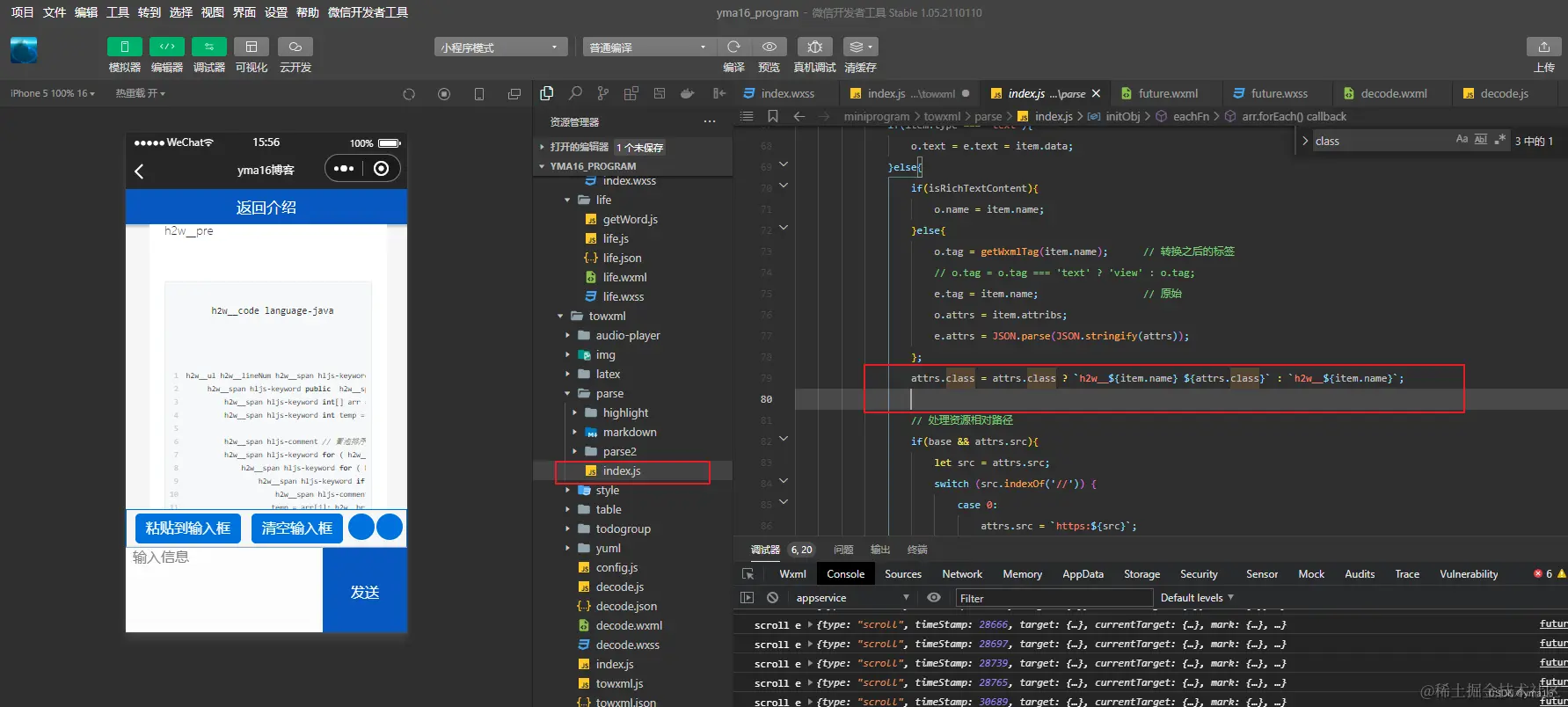The width and height of the screenshot is (1568, 707).
Task: Toggle regex option in find box
Action: [x=1500, y=140]
